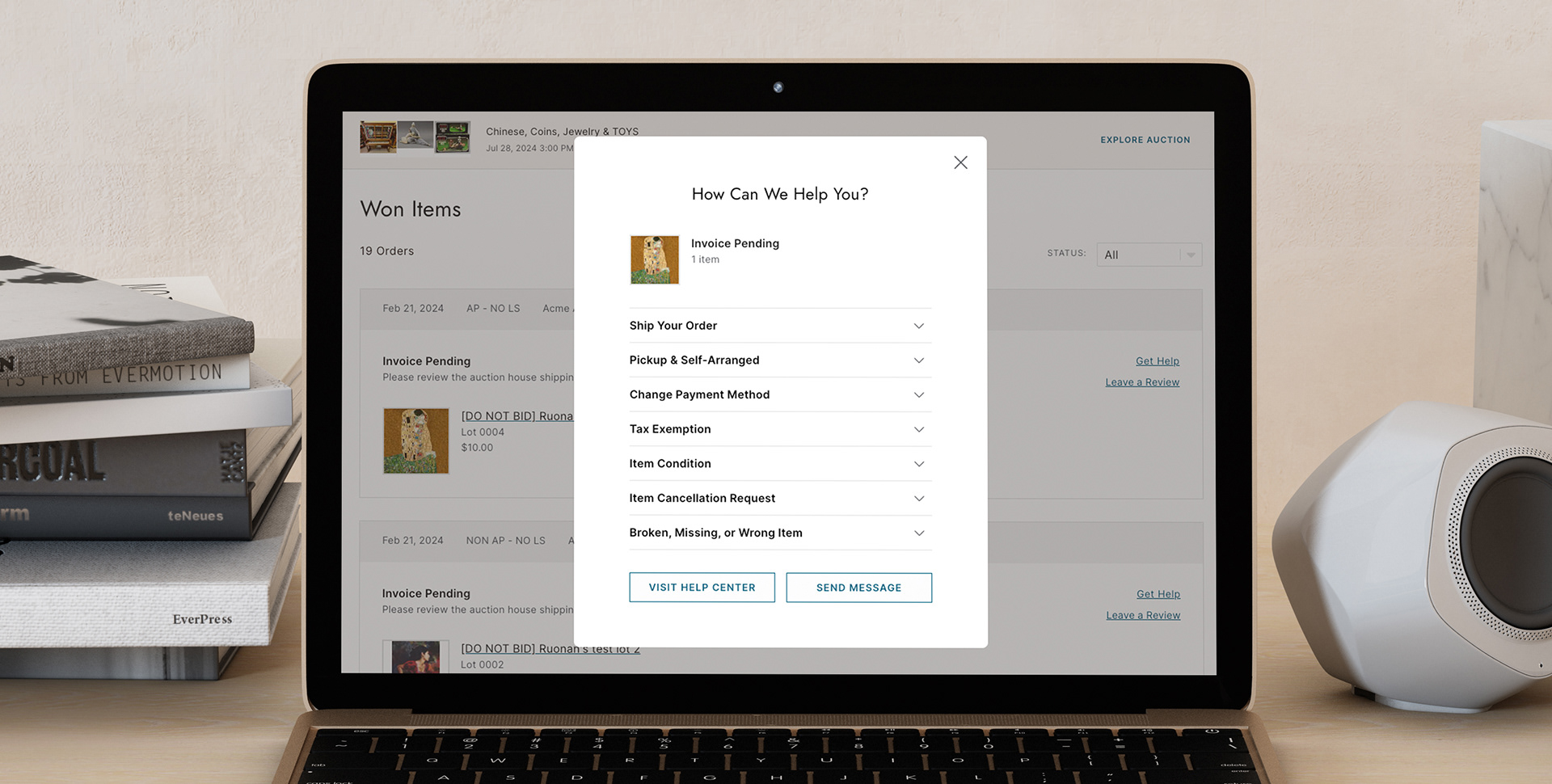Close the How Can We Help You dialog

[x=960, y=162]
